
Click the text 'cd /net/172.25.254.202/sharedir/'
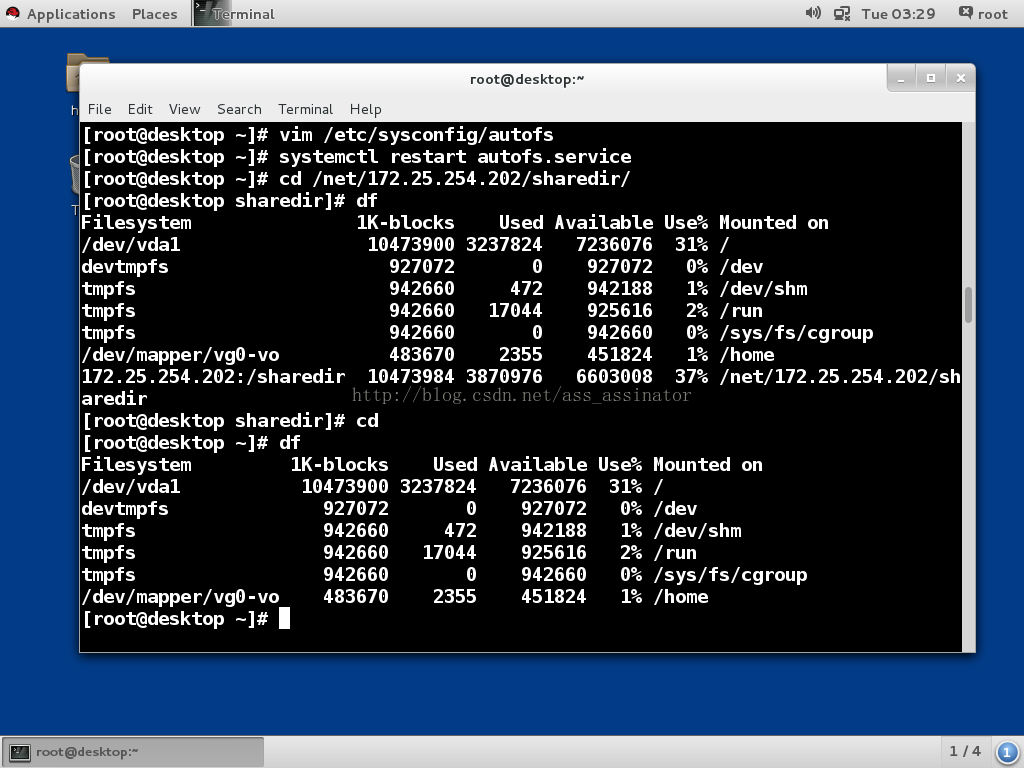click(455, 179)
